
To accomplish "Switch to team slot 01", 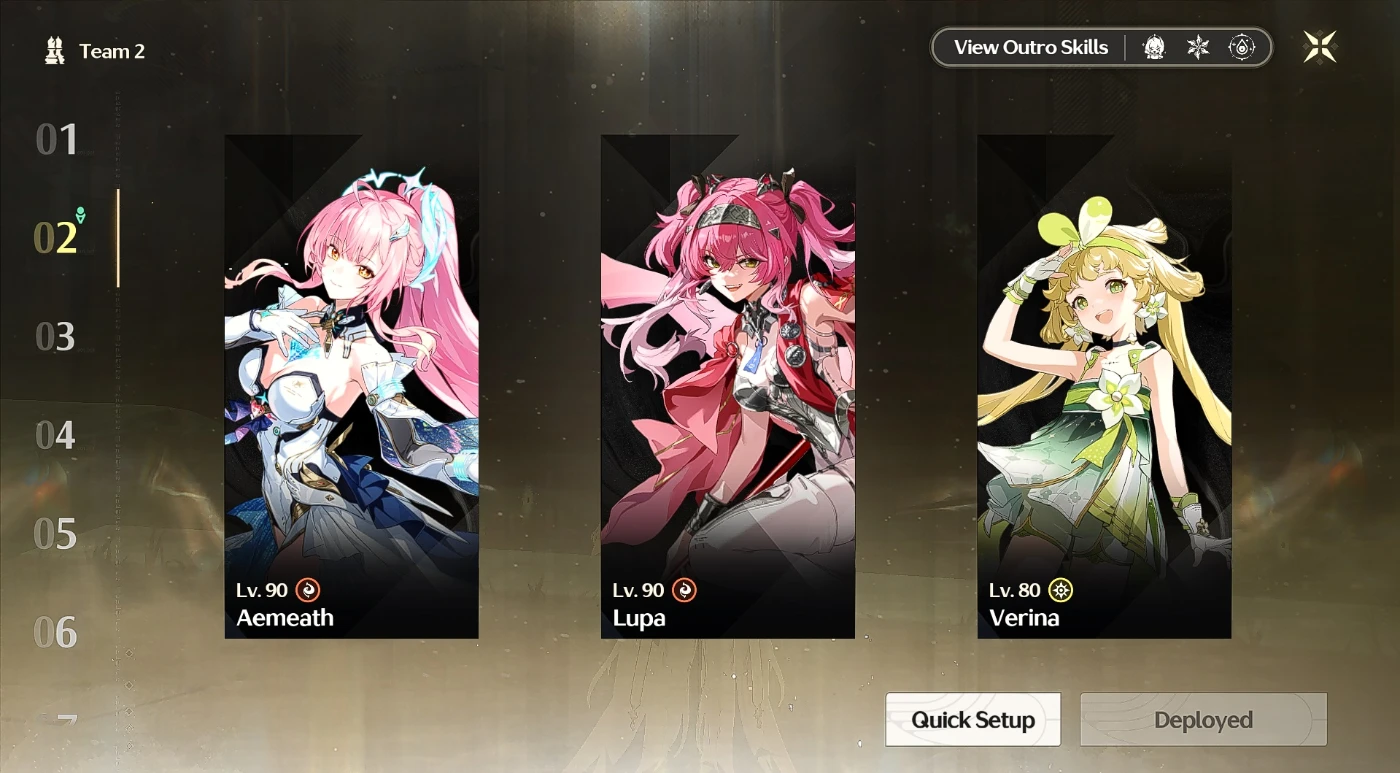I will pyautogui.click(x=57, y=140).
